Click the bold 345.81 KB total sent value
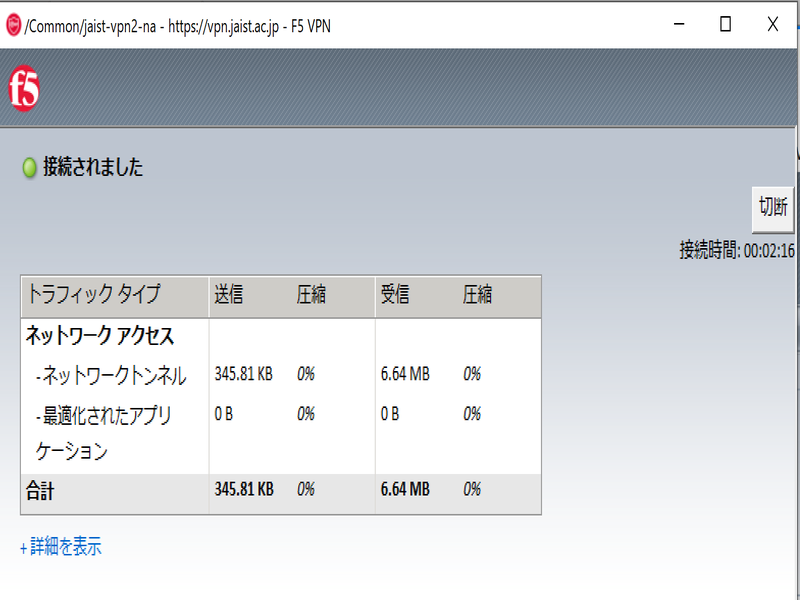Screen dimensions: 800x600 pyautogui.click(x=244, y=489)
